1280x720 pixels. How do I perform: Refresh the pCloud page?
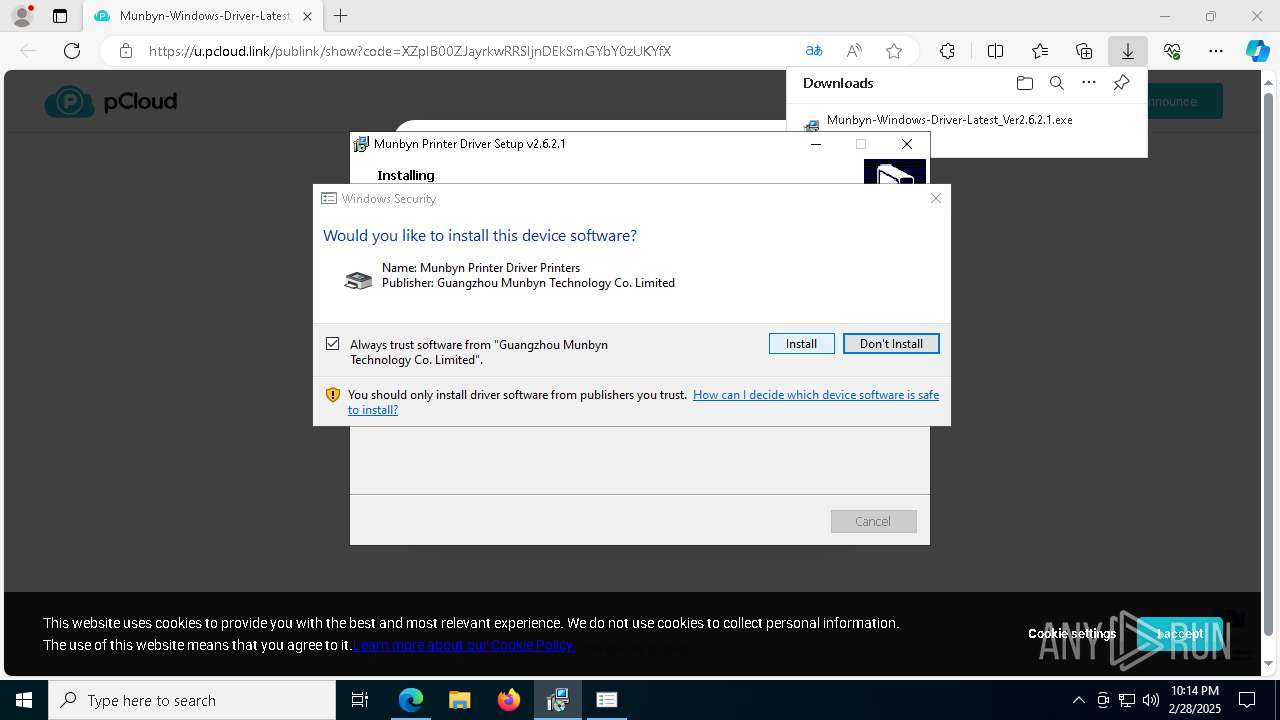coord(72,51)
